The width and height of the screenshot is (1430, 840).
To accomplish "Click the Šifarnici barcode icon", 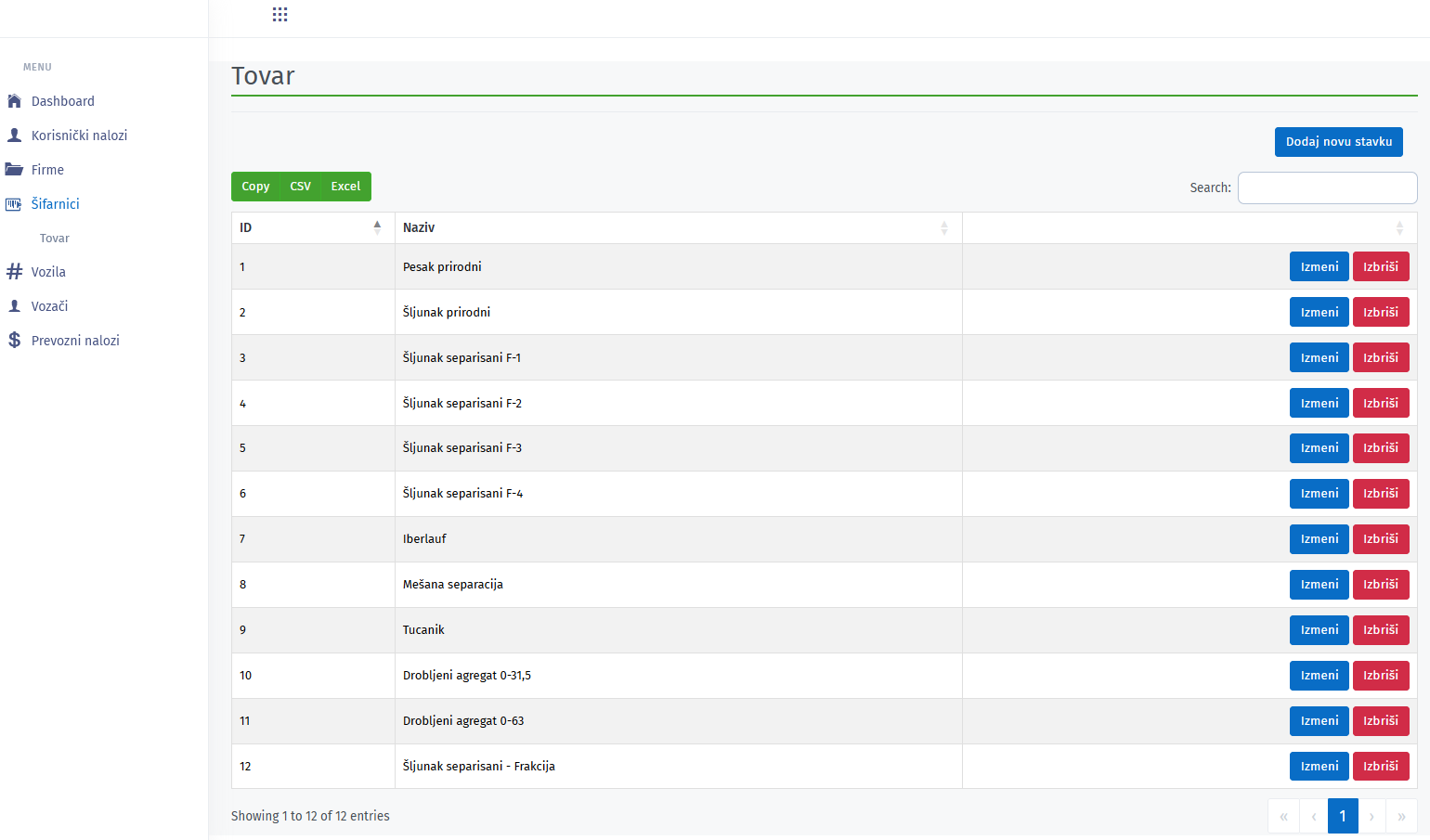I will pos(14,204).
